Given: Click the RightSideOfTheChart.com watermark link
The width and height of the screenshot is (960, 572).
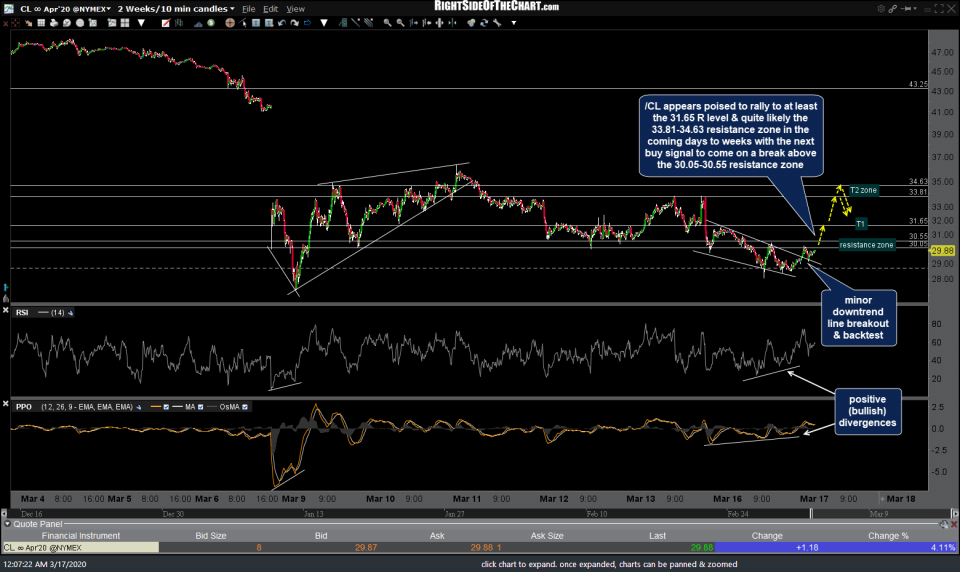Looking at the screenshot, I should [x=497, y=6].
